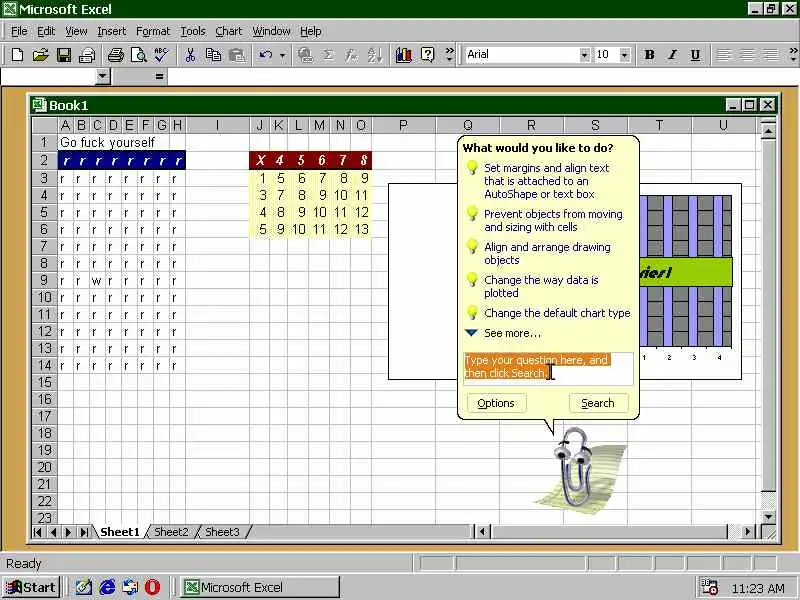Open the Format menu
Viewport: 800px width, 600px height.
[x=153, y=32]
